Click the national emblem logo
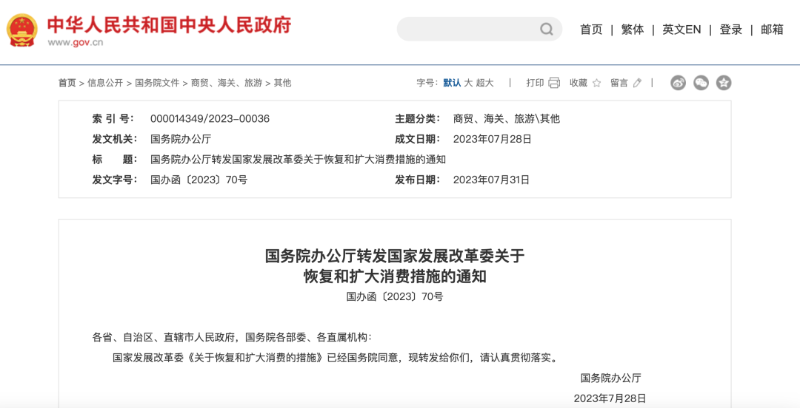This screenshot has width=800, height=408. (22, 30)
